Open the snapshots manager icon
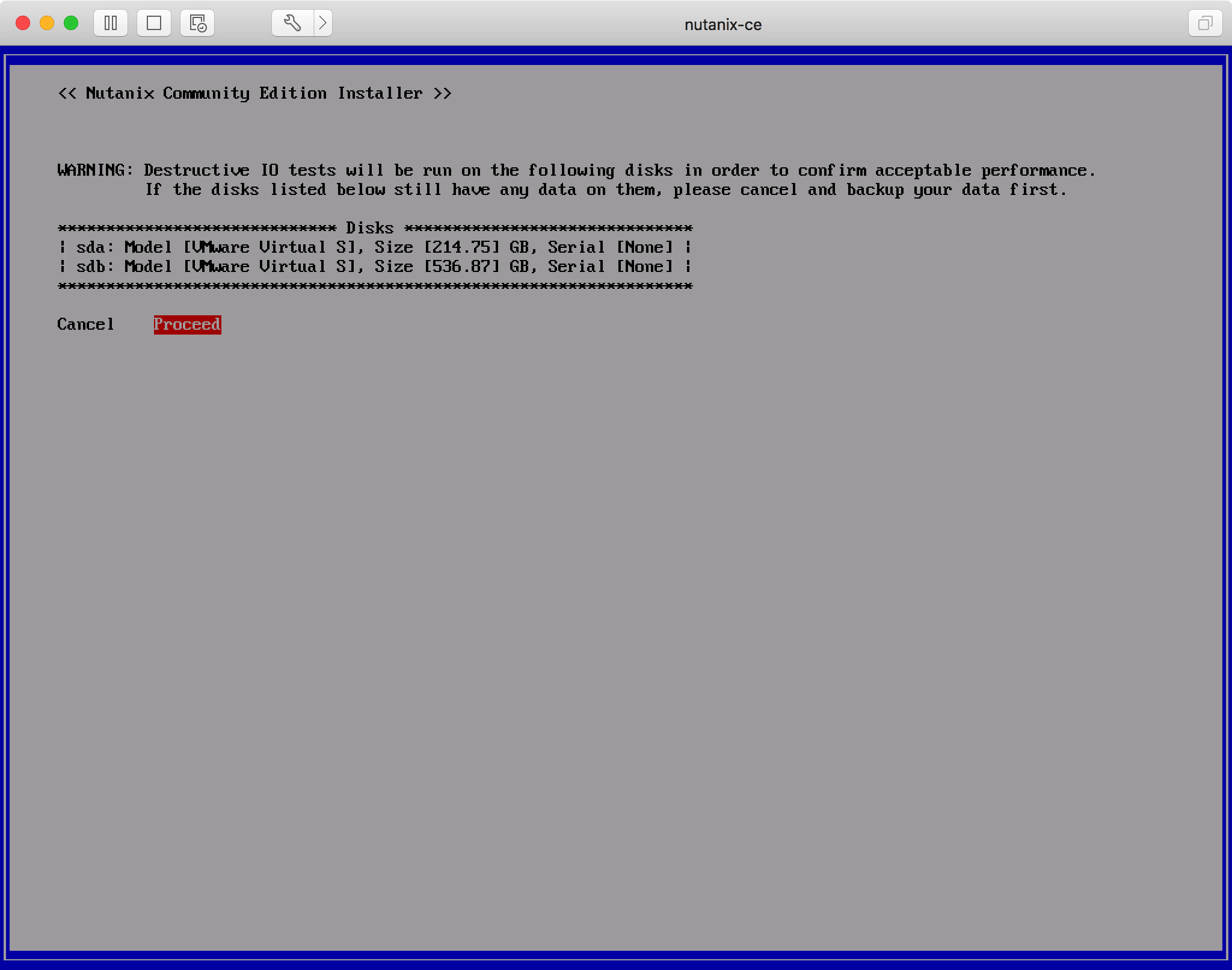This screenshot has height=970, width=1232. [197, 23]
